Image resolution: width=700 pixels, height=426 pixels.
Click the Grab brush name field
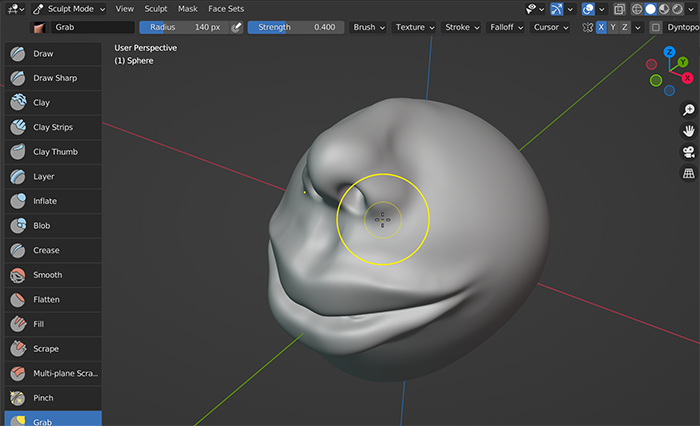90,28
